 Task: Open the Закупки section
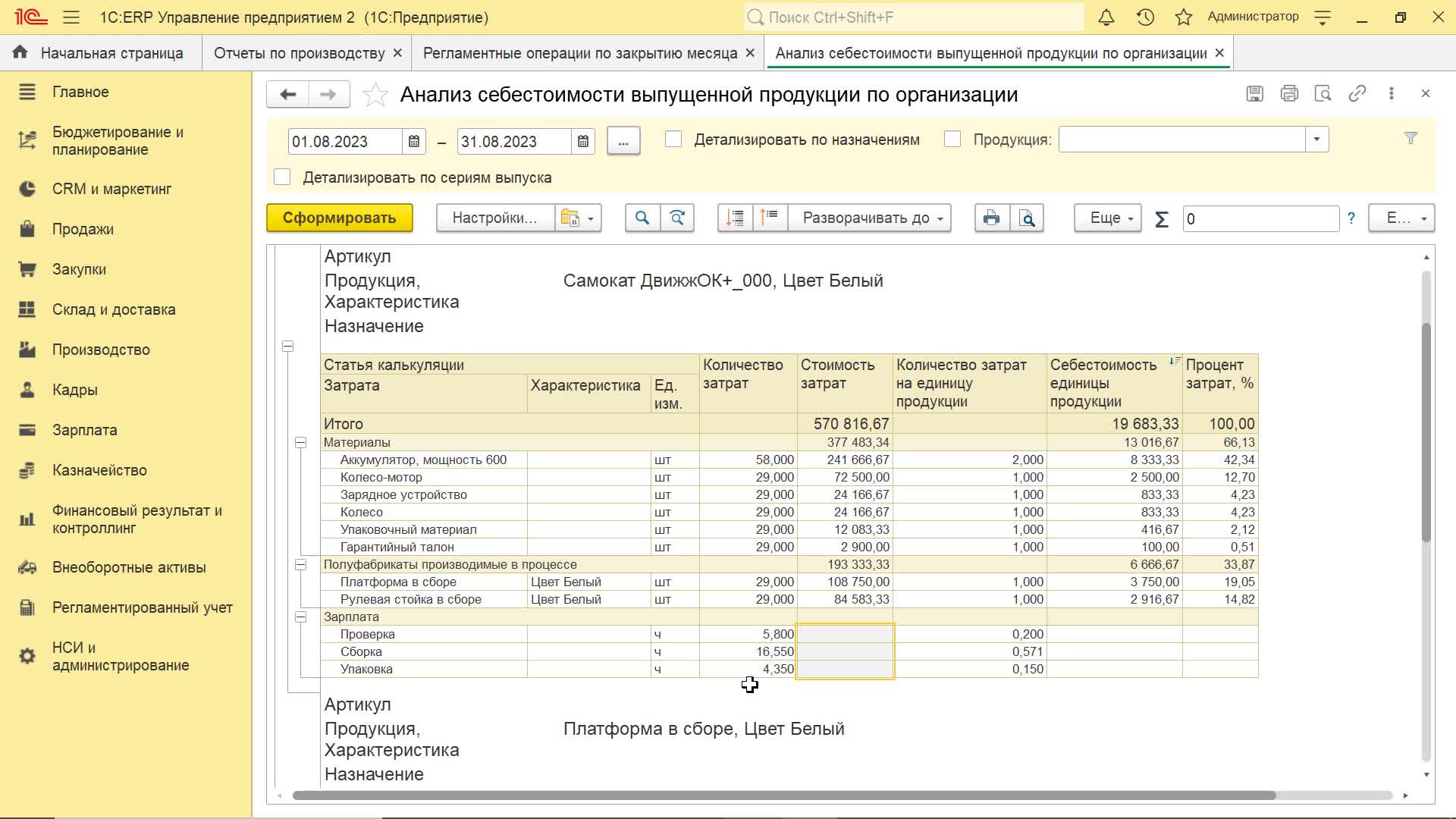click(79, 269)
